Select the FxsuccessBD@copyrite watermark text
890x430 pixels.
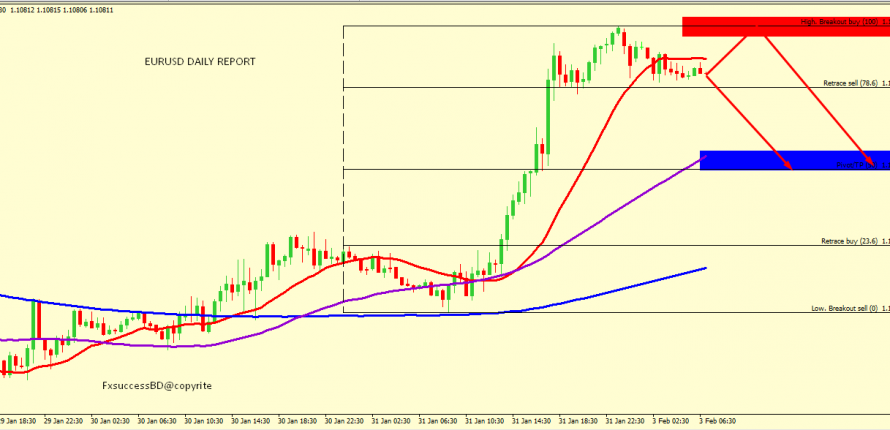coord(157,385)
